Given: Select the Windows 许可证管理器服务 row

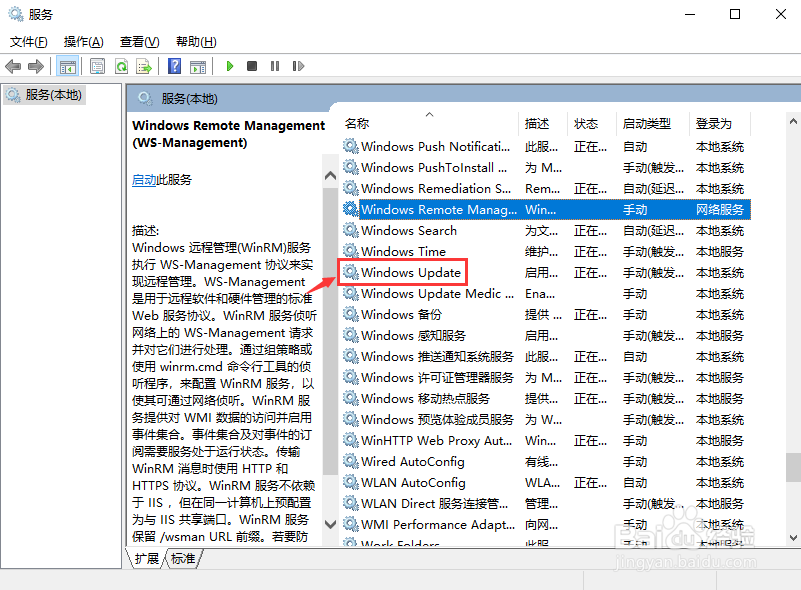Looking at the screenshot, I should [546, 377].
